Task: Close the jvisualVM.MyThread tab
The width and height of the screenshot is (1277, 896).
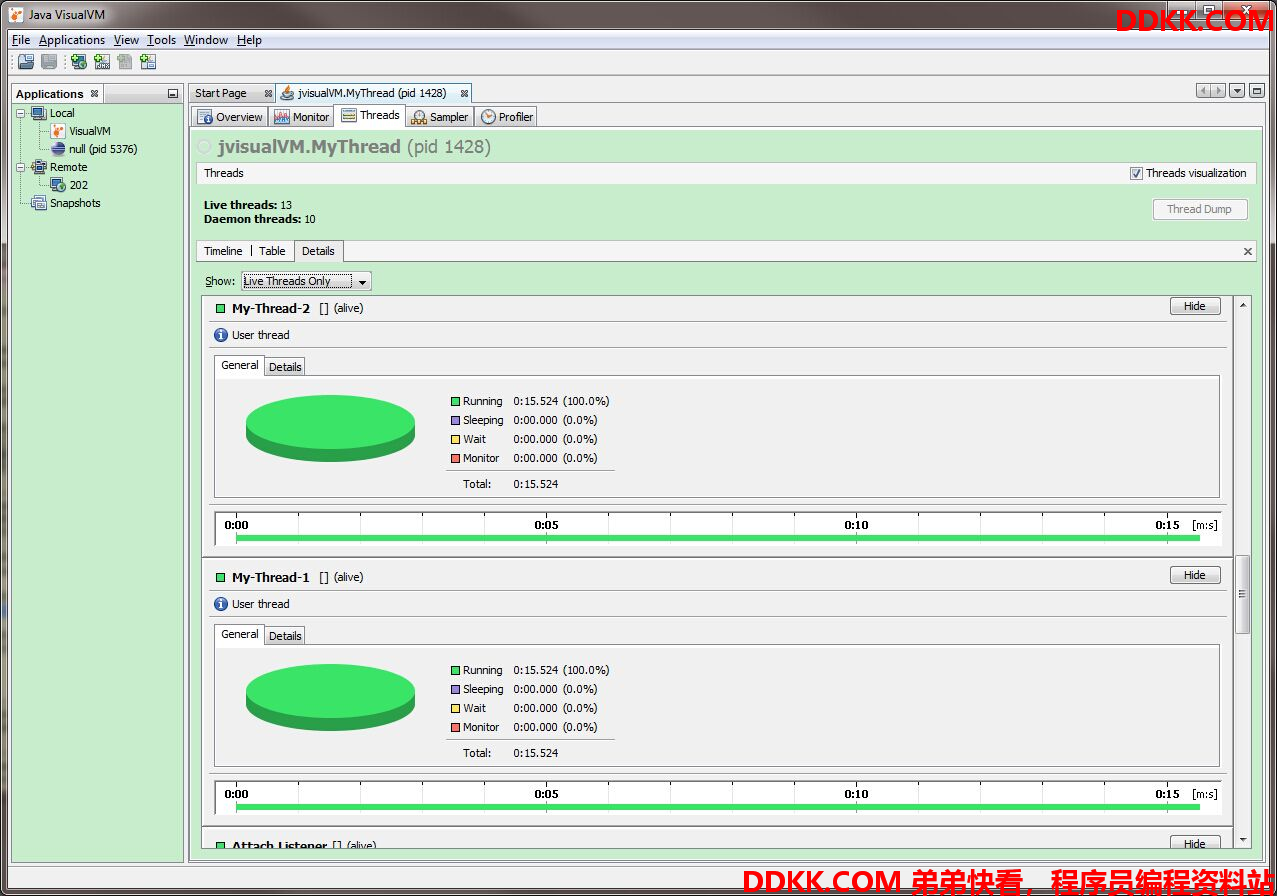Action: 464,93
